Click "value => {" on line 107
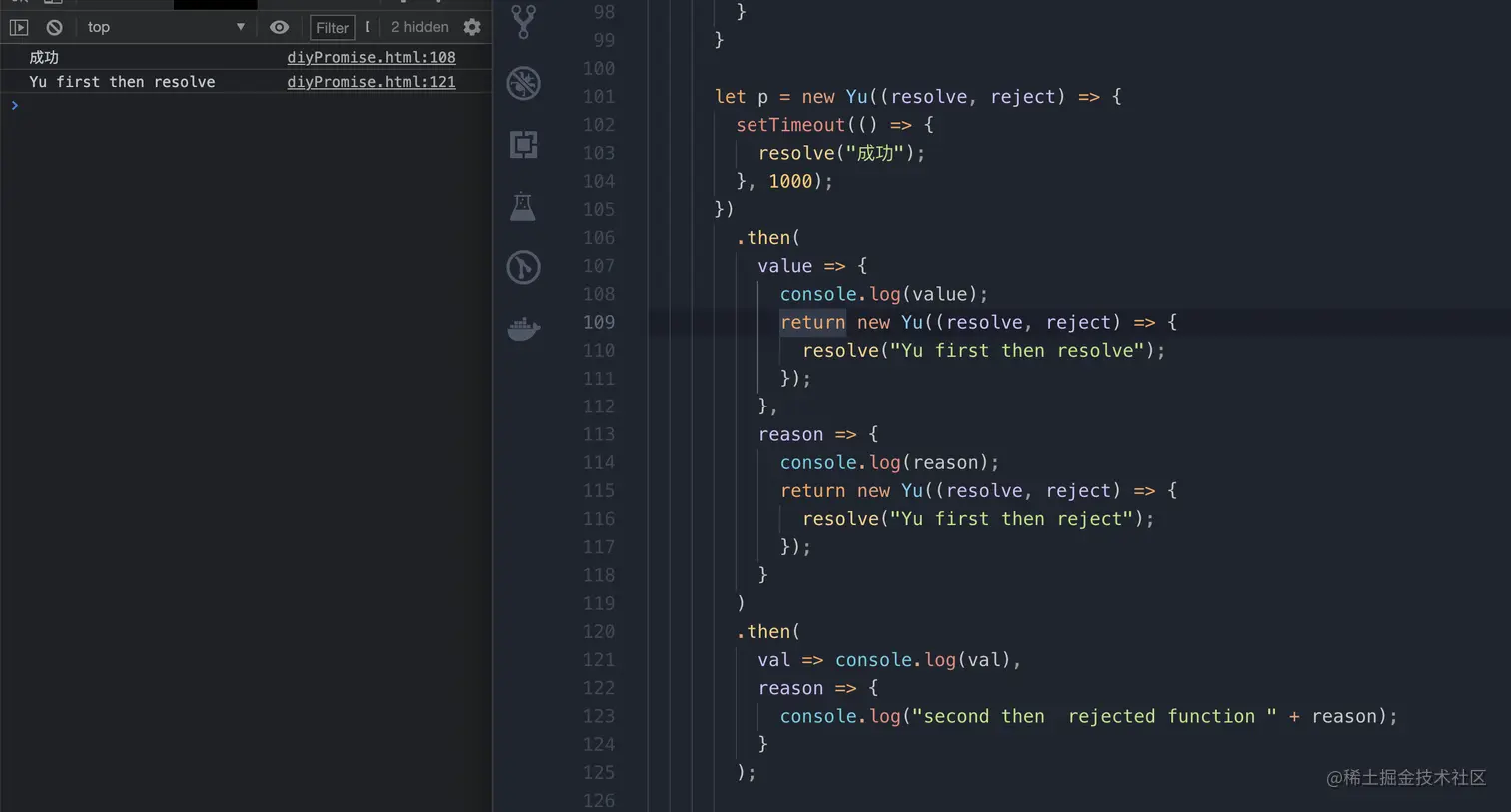This screenshot has height=812, width=1511. point(812,266)
